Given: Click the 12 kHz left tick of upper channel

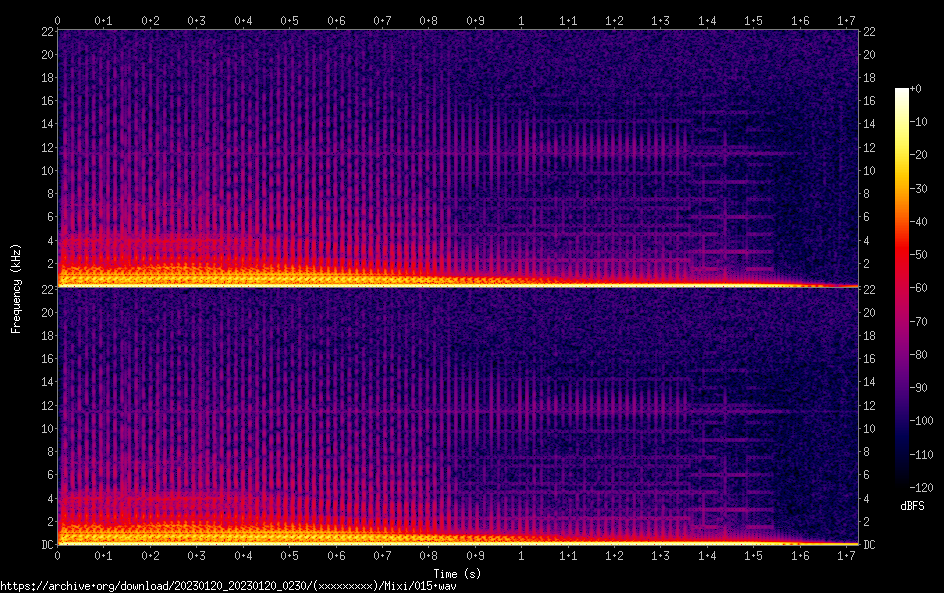Looking at the screenshot, I should pyautogui.click(x=45, y=147).
